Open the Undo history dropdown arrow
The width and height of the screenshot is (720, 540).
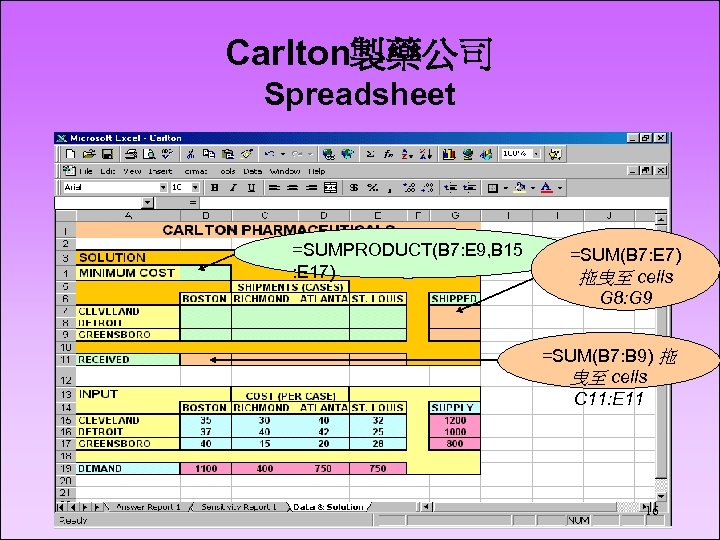[283, 154]
